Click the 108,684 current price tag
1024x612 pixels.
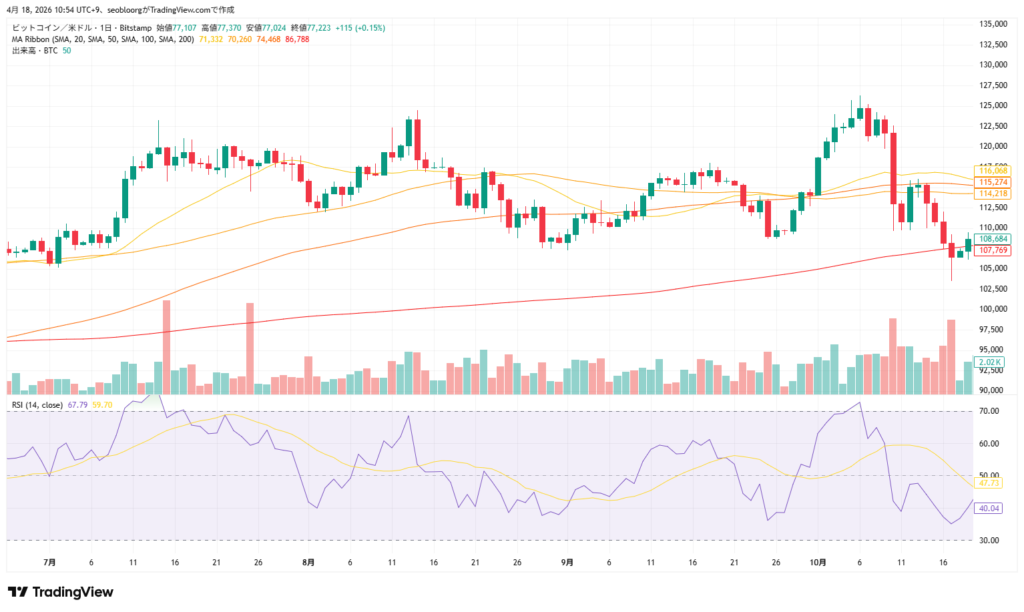pyautogui.click(x=993, y=239)
